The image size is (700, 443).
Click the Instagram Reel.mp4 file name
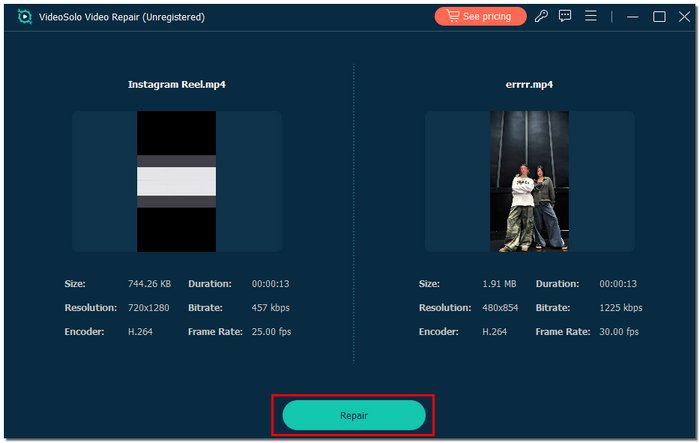(x=176, y=85)
